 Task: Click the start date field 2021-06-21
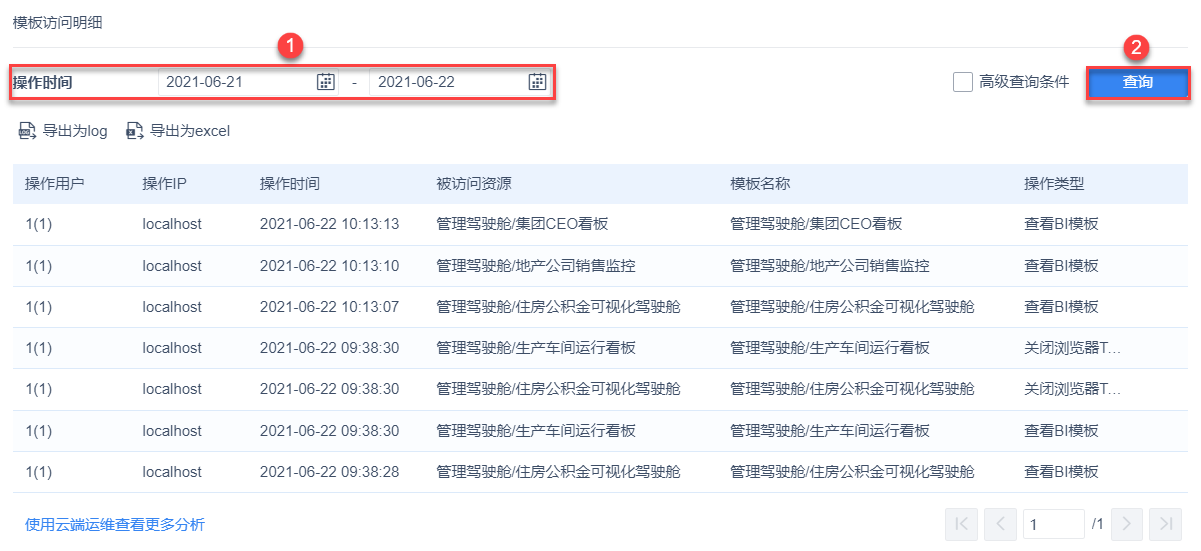click(239, 82)
